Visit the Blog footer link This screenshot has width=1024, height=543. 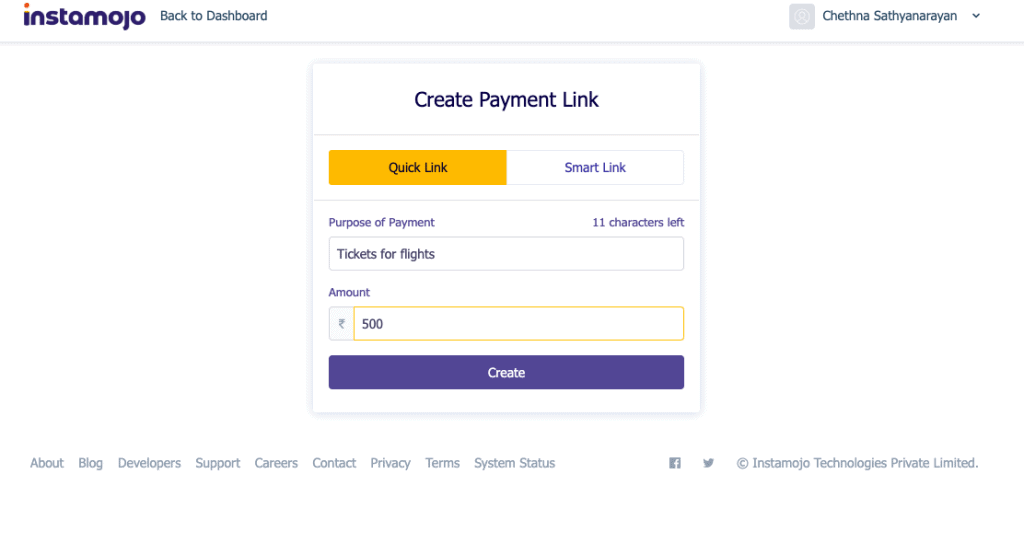tap(91, 463)
